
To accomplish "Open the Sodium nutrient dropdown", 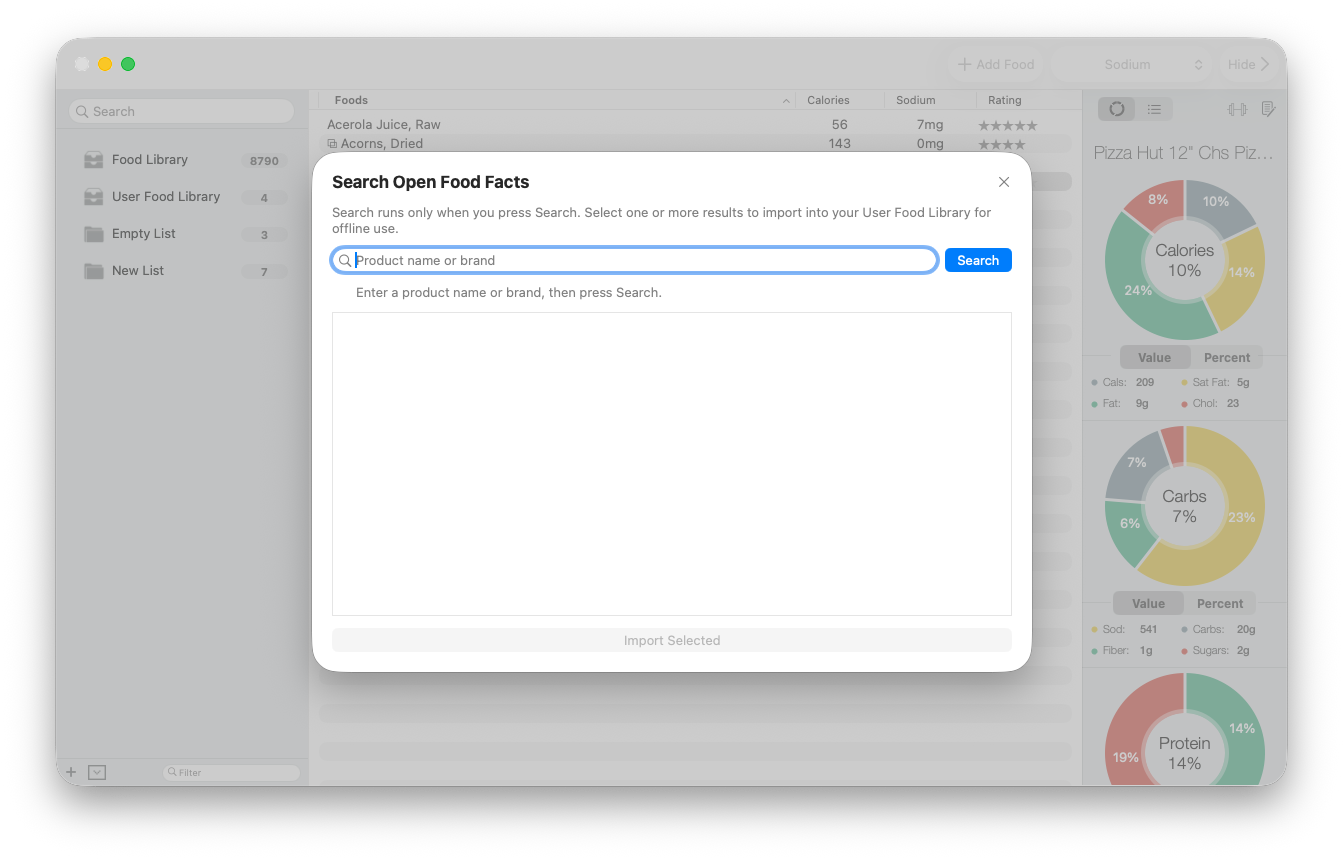I will coord(1132,64).
